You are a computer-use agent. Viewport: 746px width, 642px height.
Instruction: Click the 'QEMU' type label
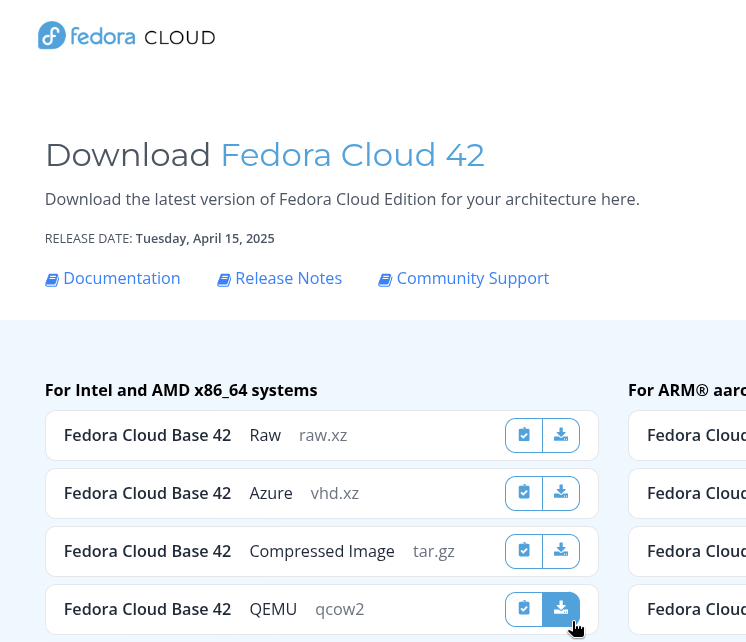click(x=273, y=610)
